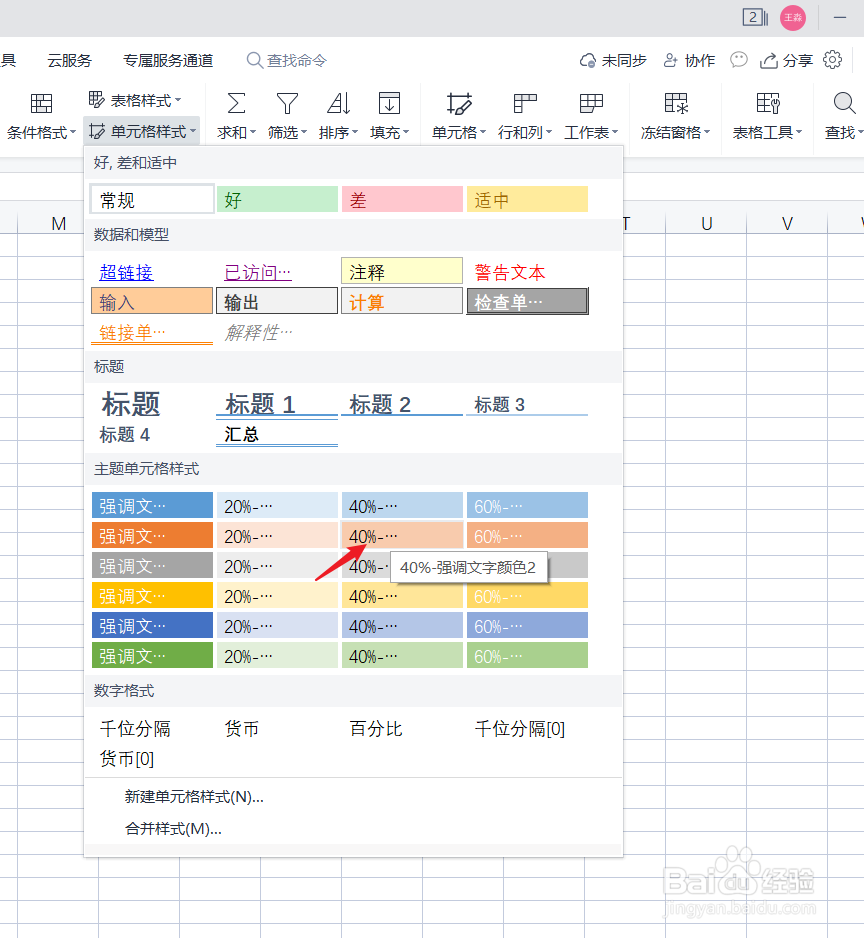Viewport: 864px width, 938px height.
Task: Apply the 标题 3 heading style
Action: pos(527,405)
